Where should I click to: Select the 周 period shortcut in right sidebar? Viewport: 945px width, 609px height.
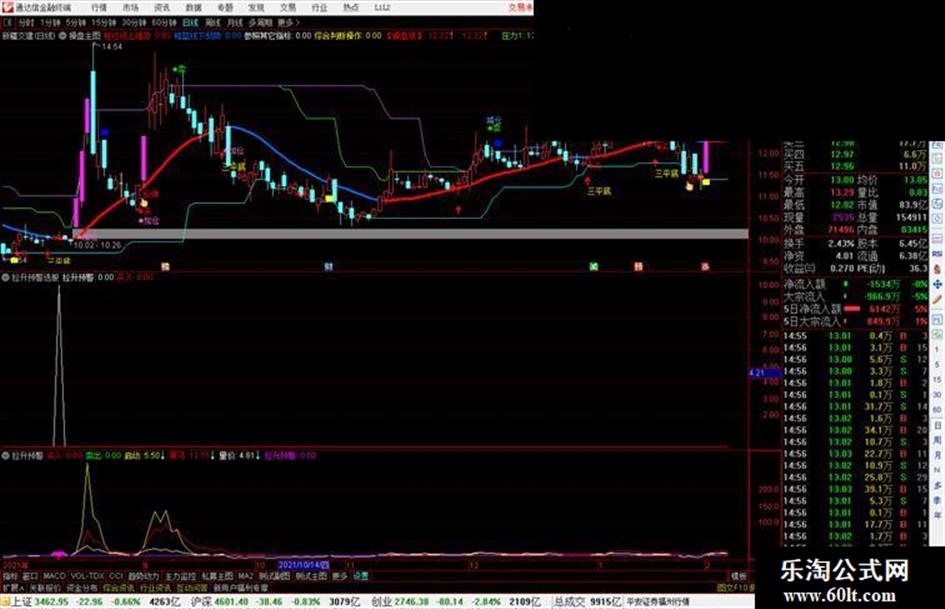(x=937, y=441)
